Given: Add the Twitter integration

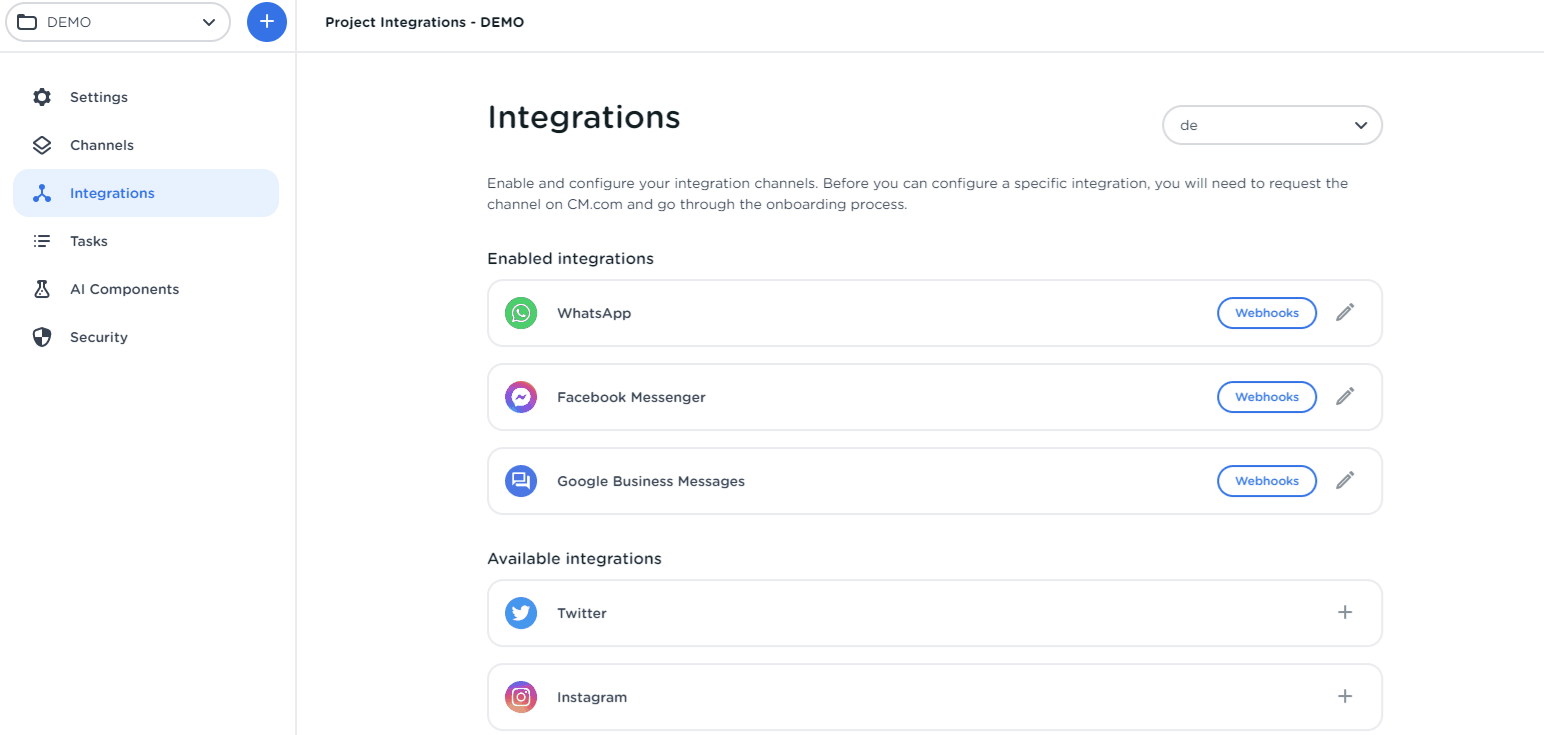Looking at the screenshot, I should (1345, 613).
